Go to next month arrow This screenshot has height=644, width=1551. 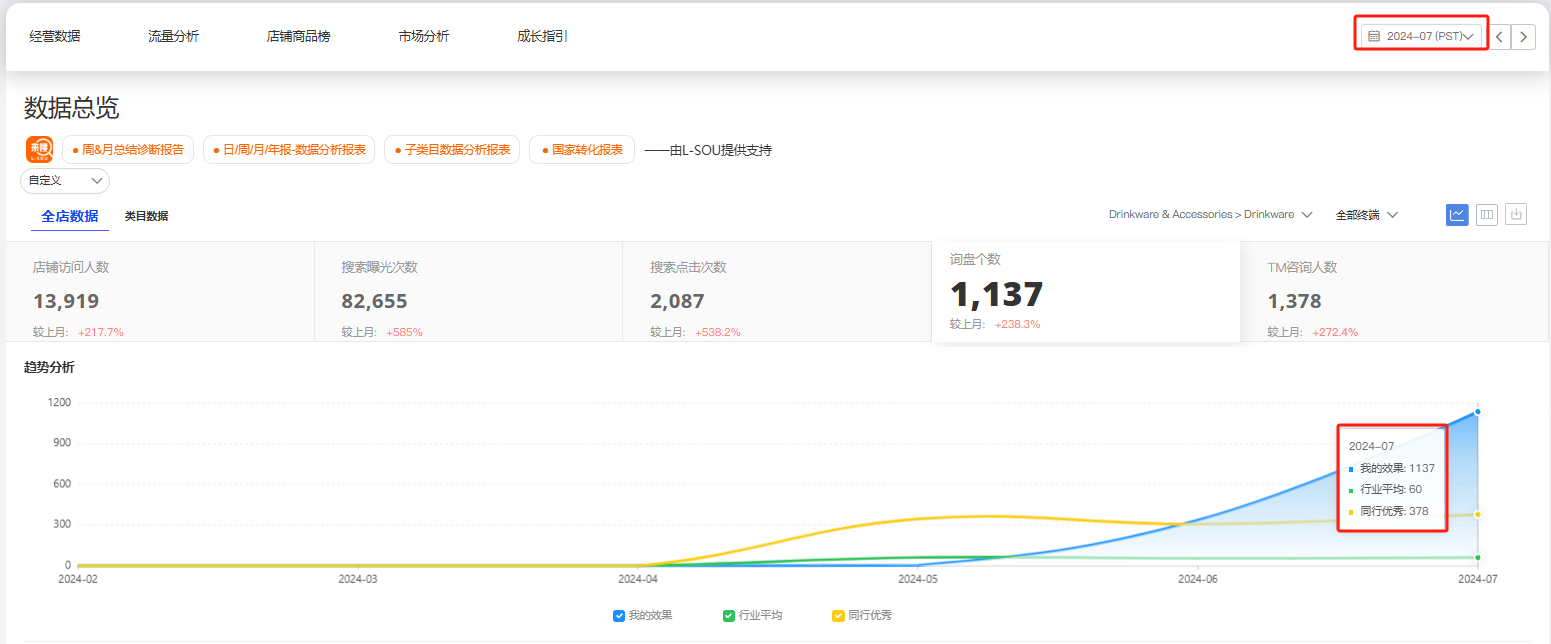(x=1523, y=37)
